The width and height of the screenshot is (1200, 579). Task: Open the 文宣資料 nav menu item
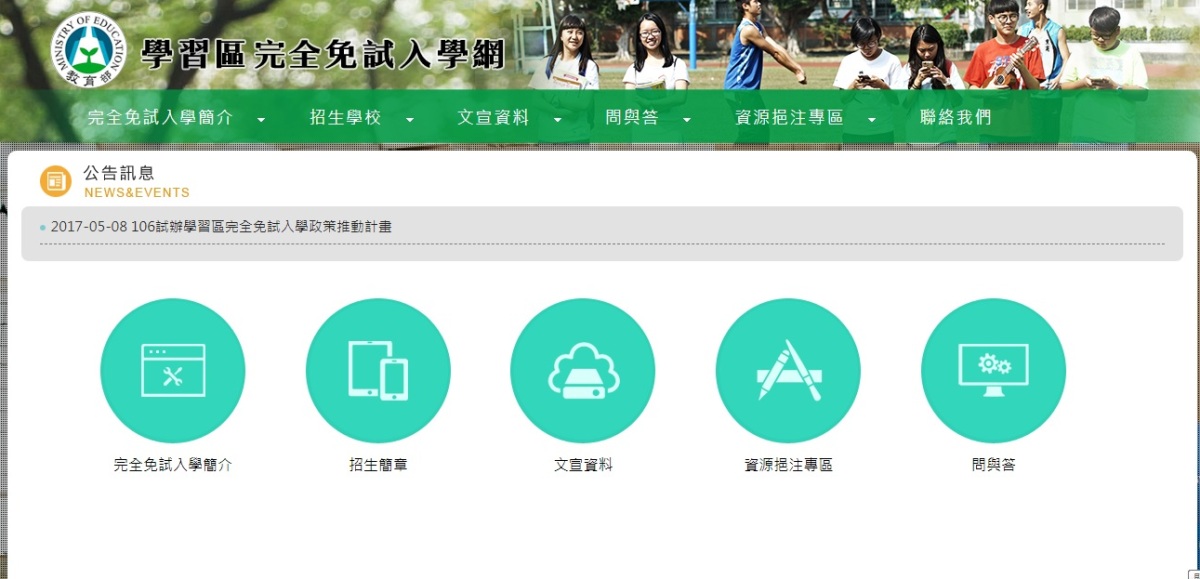click(493, 118)
